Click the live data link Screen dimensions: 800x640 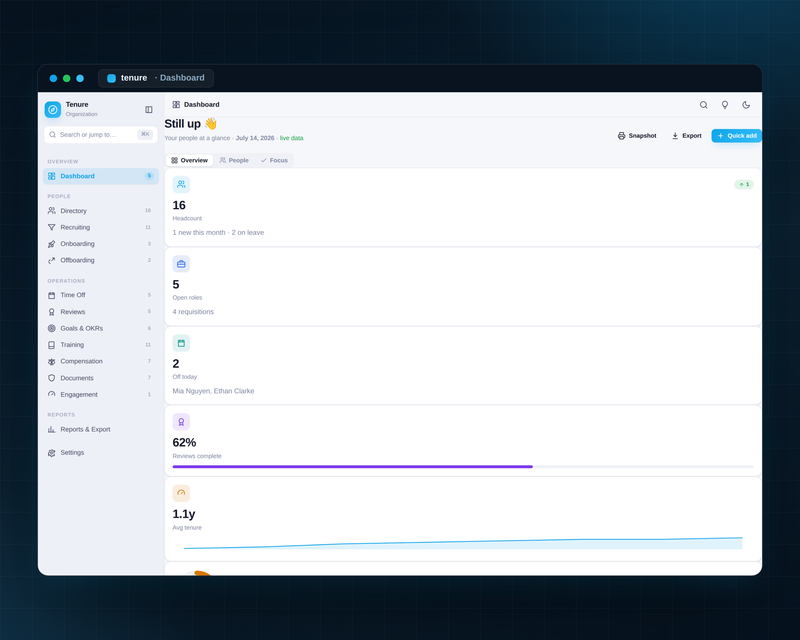pyautogui.click(x=291, y=138)
